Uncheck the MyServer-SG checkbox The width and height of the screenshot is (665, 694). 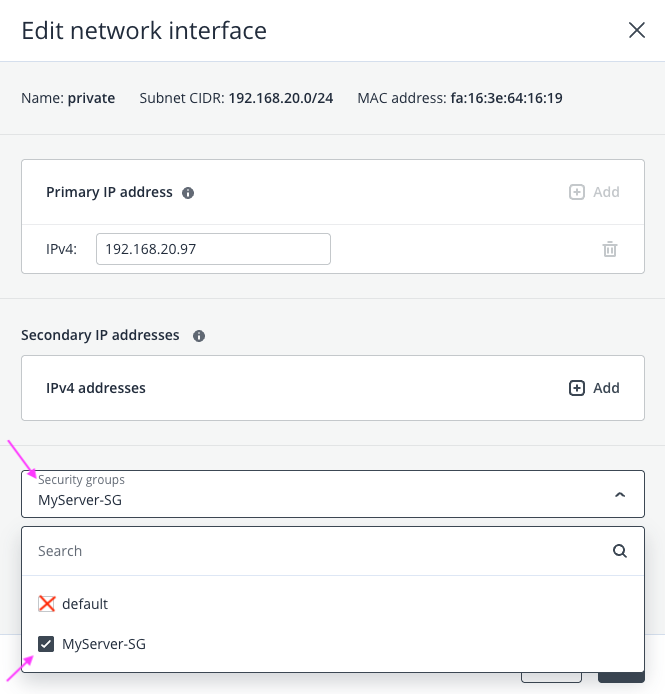tap(46, 644)
